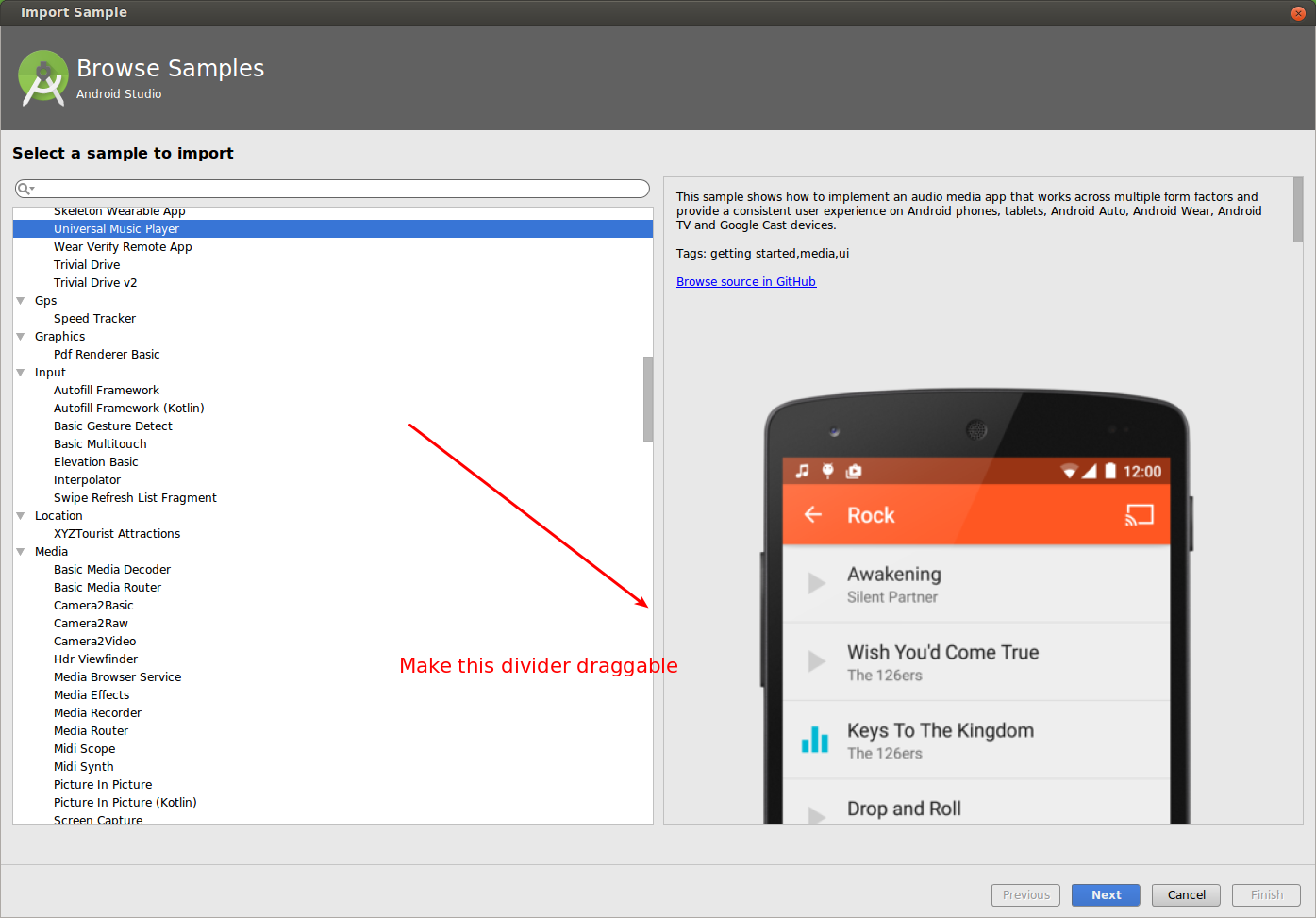Open Browse source in GitHub link

click(745, 282)
